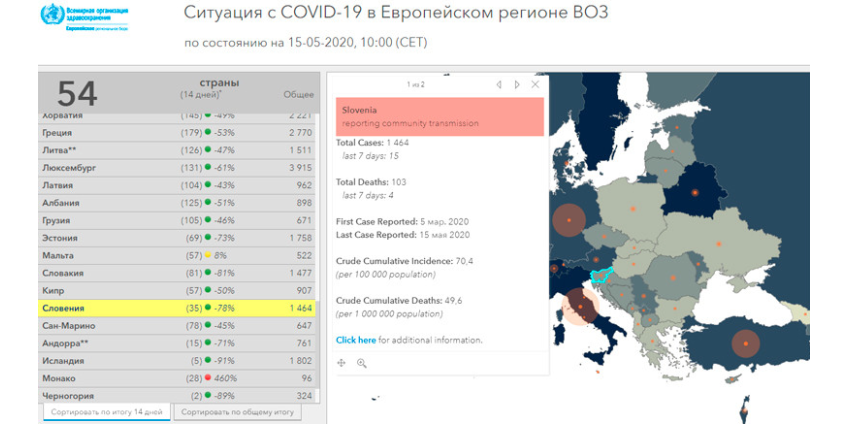
Task: Select the Литва** row
Action: tap(177, 150)
